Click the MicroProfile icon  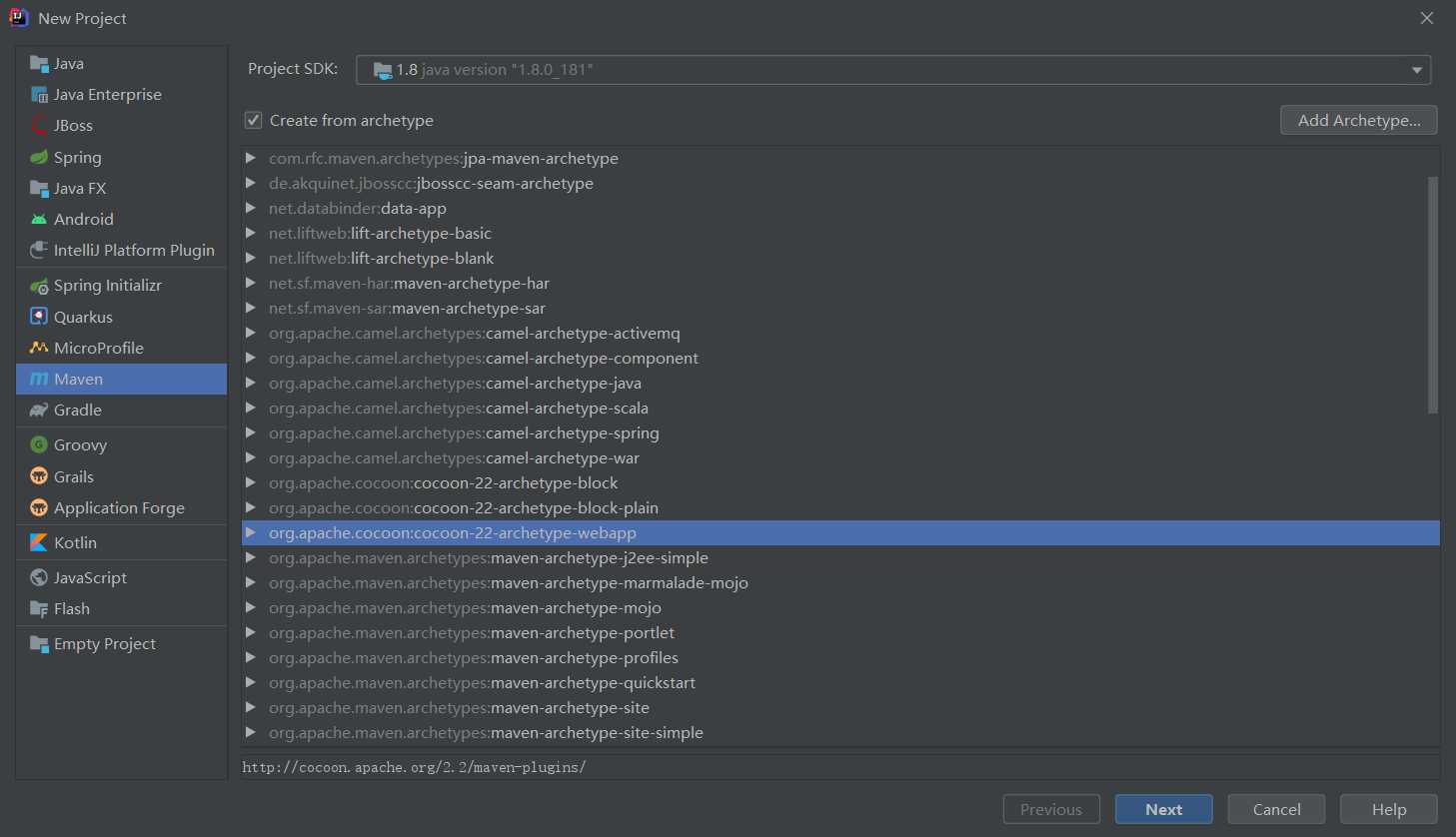(x=39, y=348)
